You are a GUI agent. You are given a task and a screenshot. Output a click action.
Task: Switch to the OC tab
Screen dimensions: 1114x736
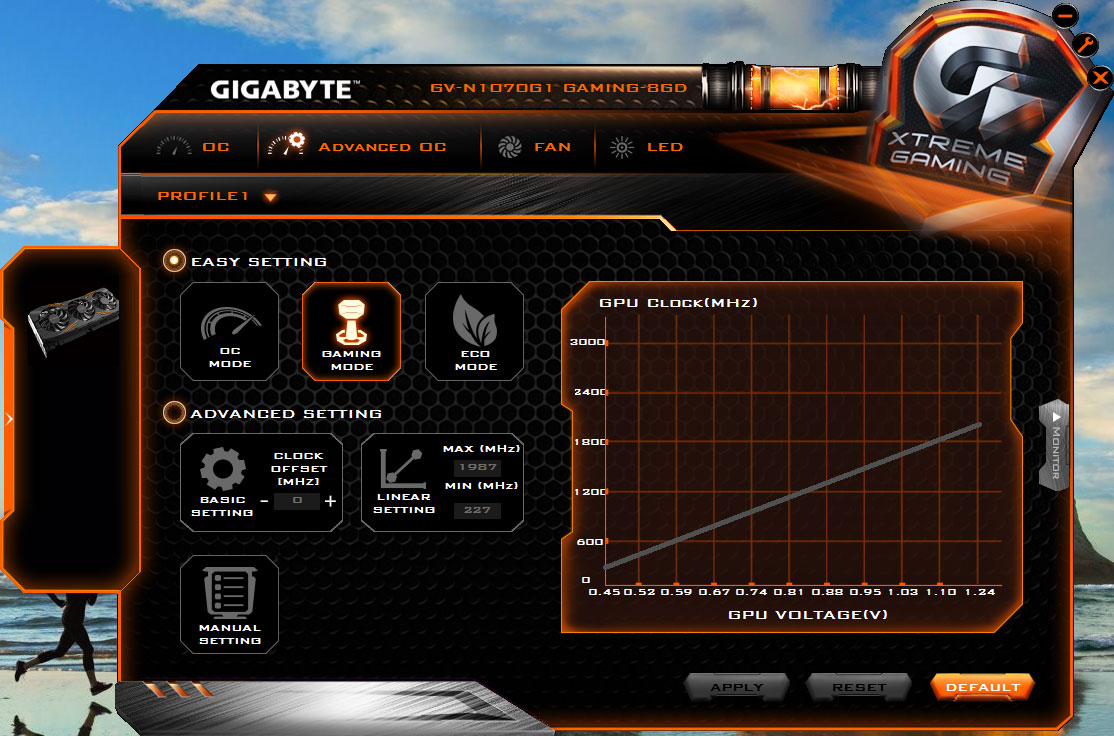point(193,147)
